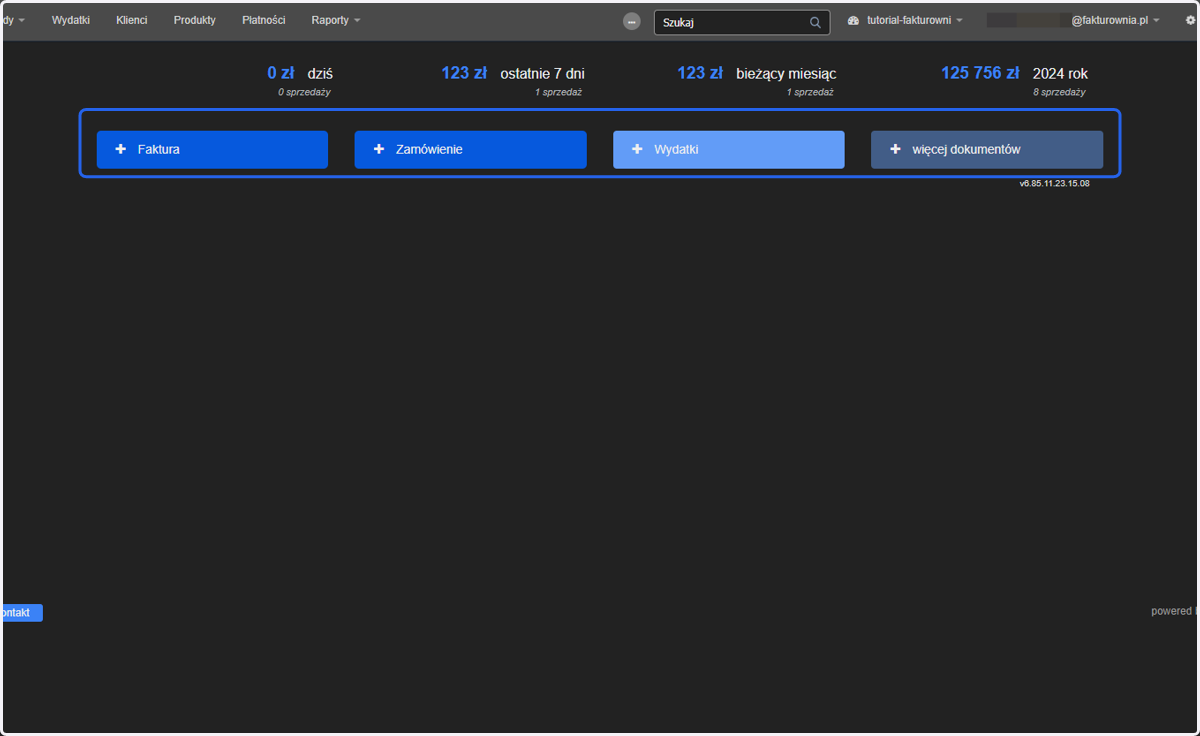The width and height of the screenshot is (1200, 736).
Task: Expand the tutorial-fakturowni account dropdown
Action: [x=915, y=20]
